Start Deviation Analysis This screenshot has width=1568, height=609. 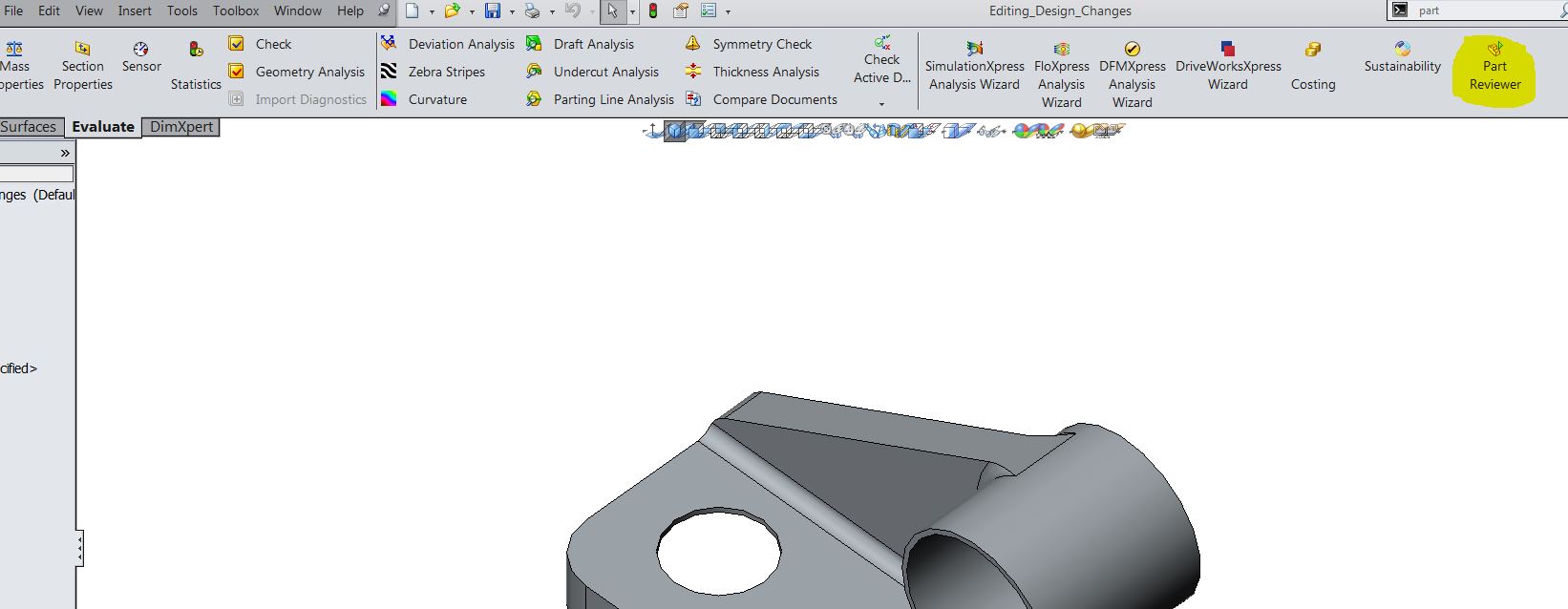point(447,44)
